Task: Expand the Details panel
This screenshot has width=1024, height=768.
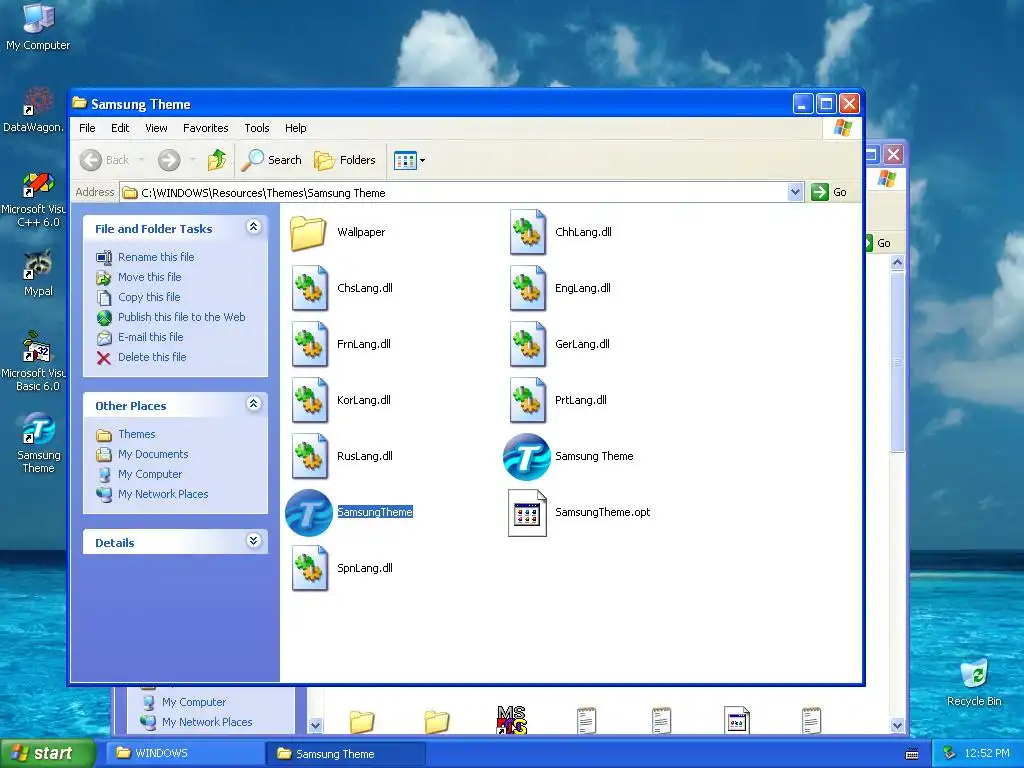Action: pyautogui.click(x=254, y=541)
